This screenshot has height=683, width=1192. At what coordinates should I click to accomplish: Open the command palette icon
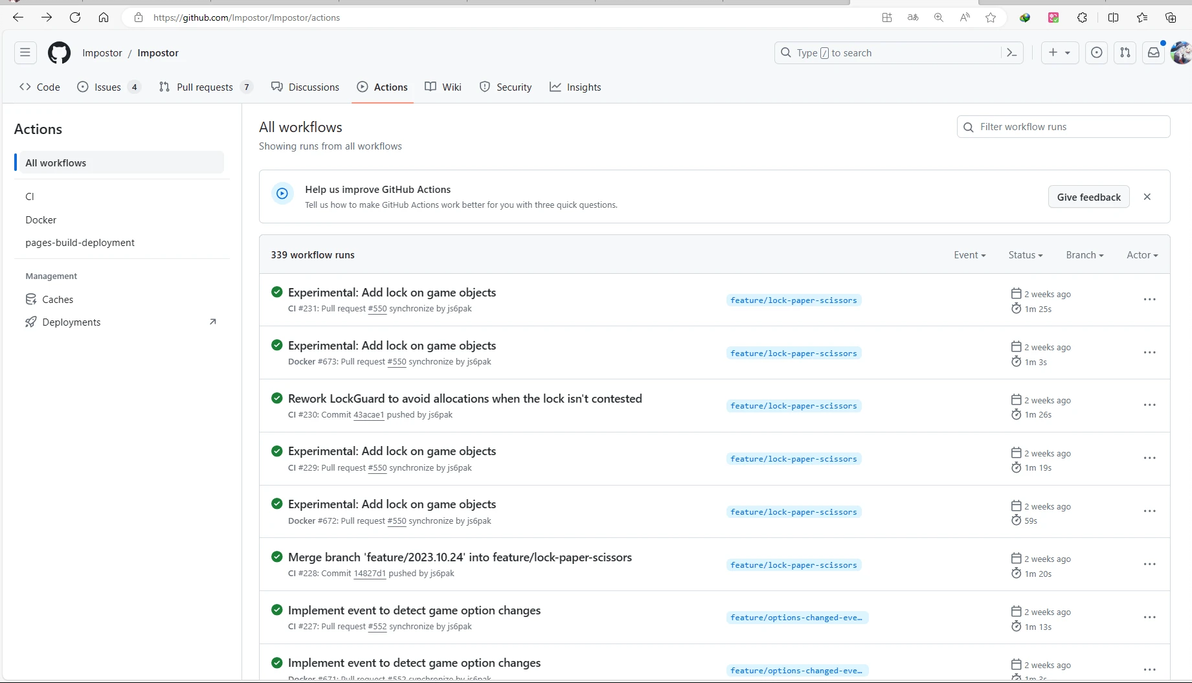point(1012,53)
